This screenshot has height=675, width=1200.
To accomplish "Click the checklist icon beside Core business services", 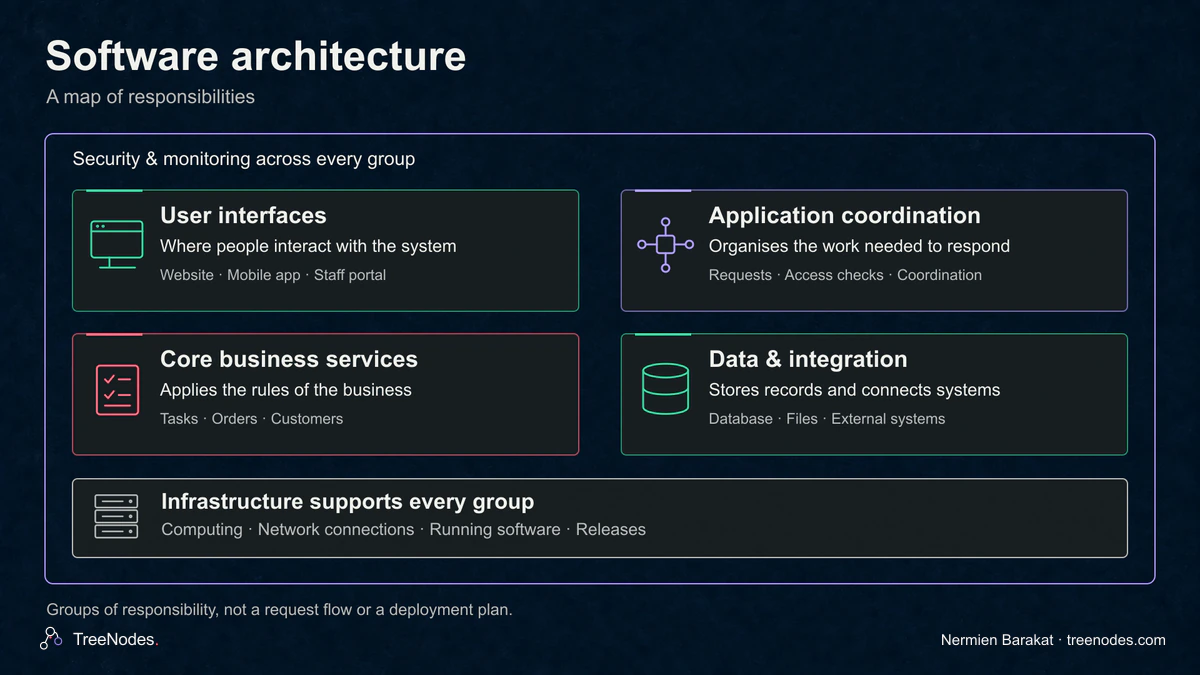I will point(117,390).
